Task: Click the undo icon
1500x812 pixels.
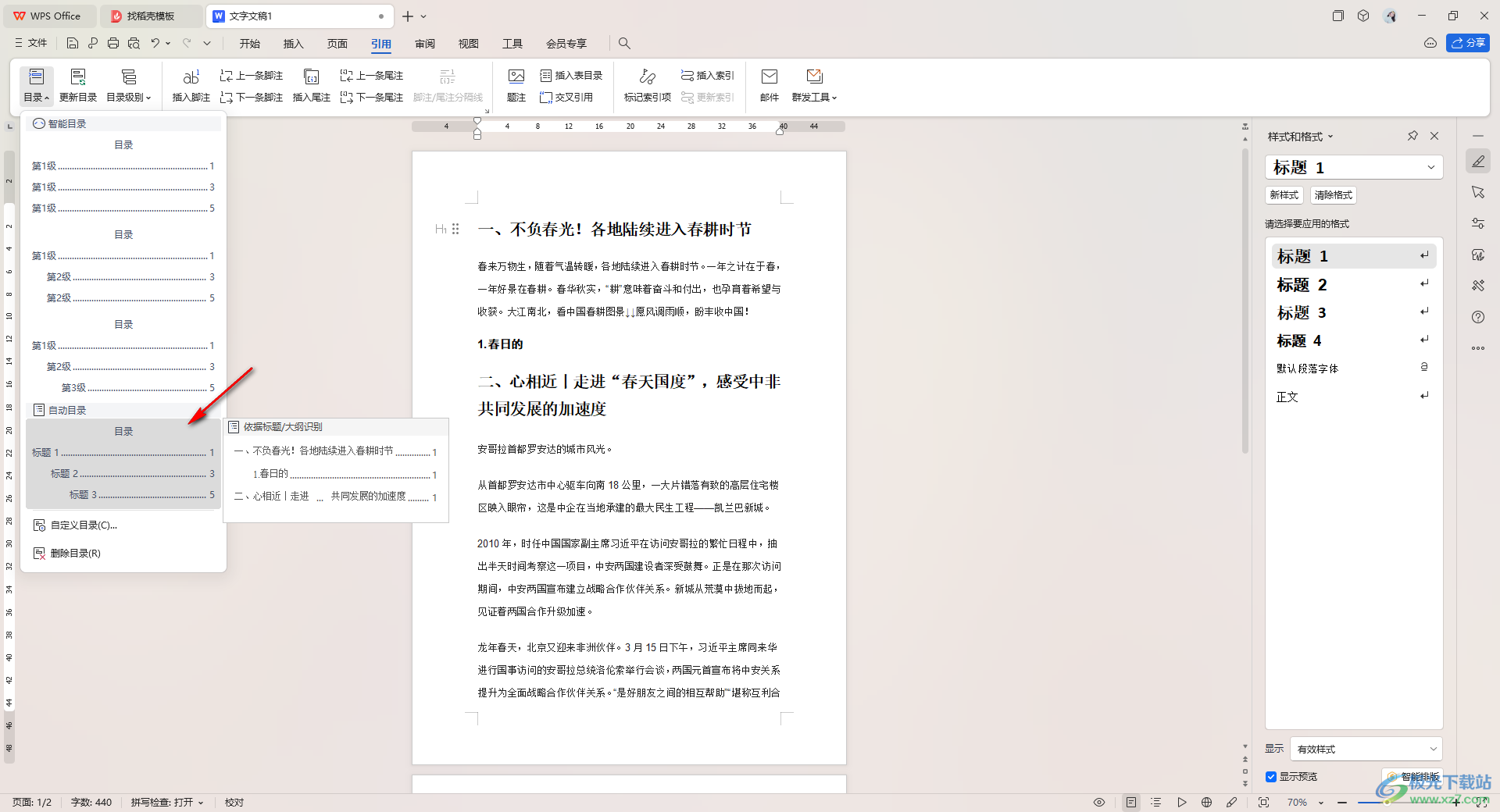Action: [x=155, y=43]
